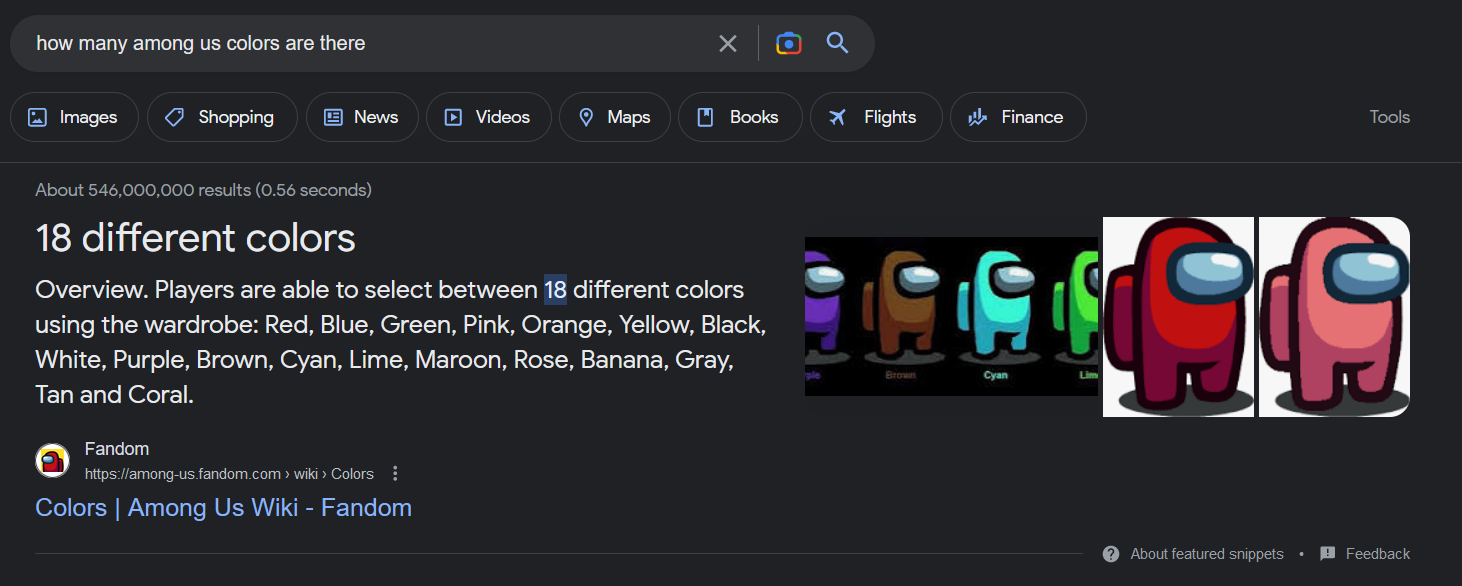Screen dimensions: 1462x586
Task: Open the Tools options
Action: tap(1390, 117)
